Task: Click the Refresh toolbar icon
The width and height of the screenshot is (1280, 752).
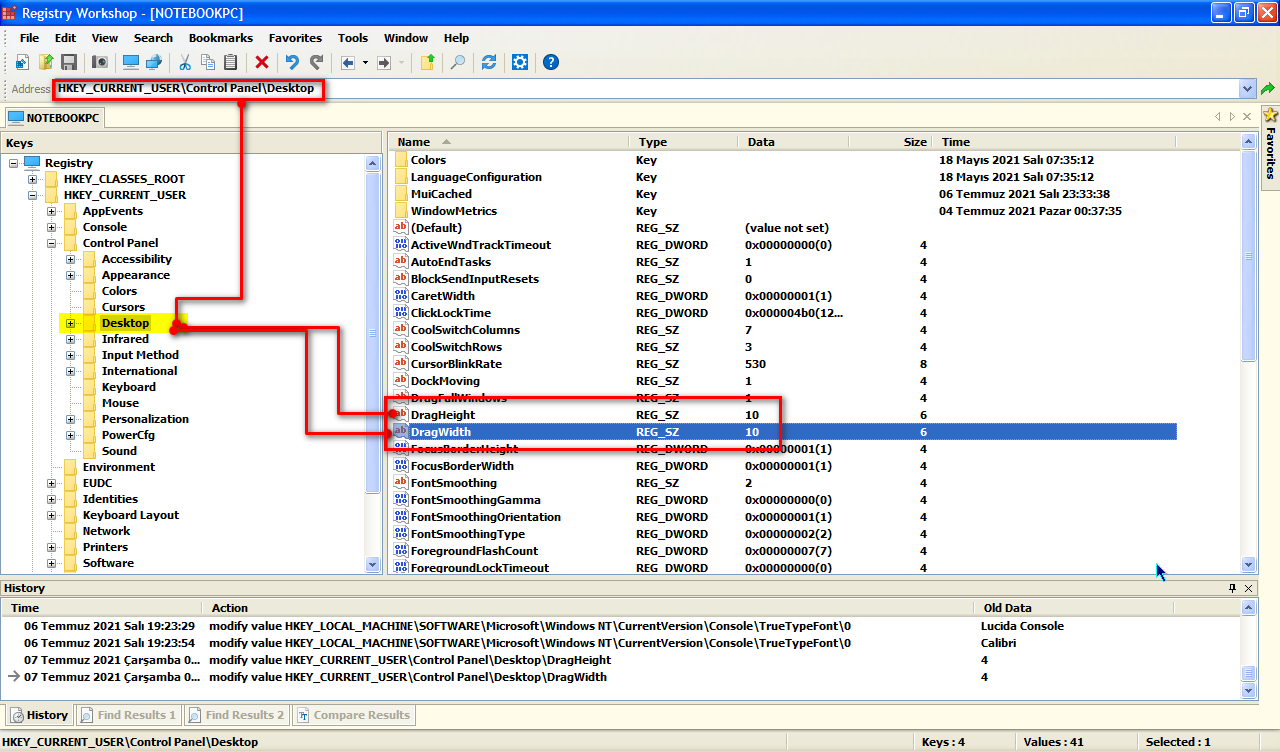Action: [489, 62]
